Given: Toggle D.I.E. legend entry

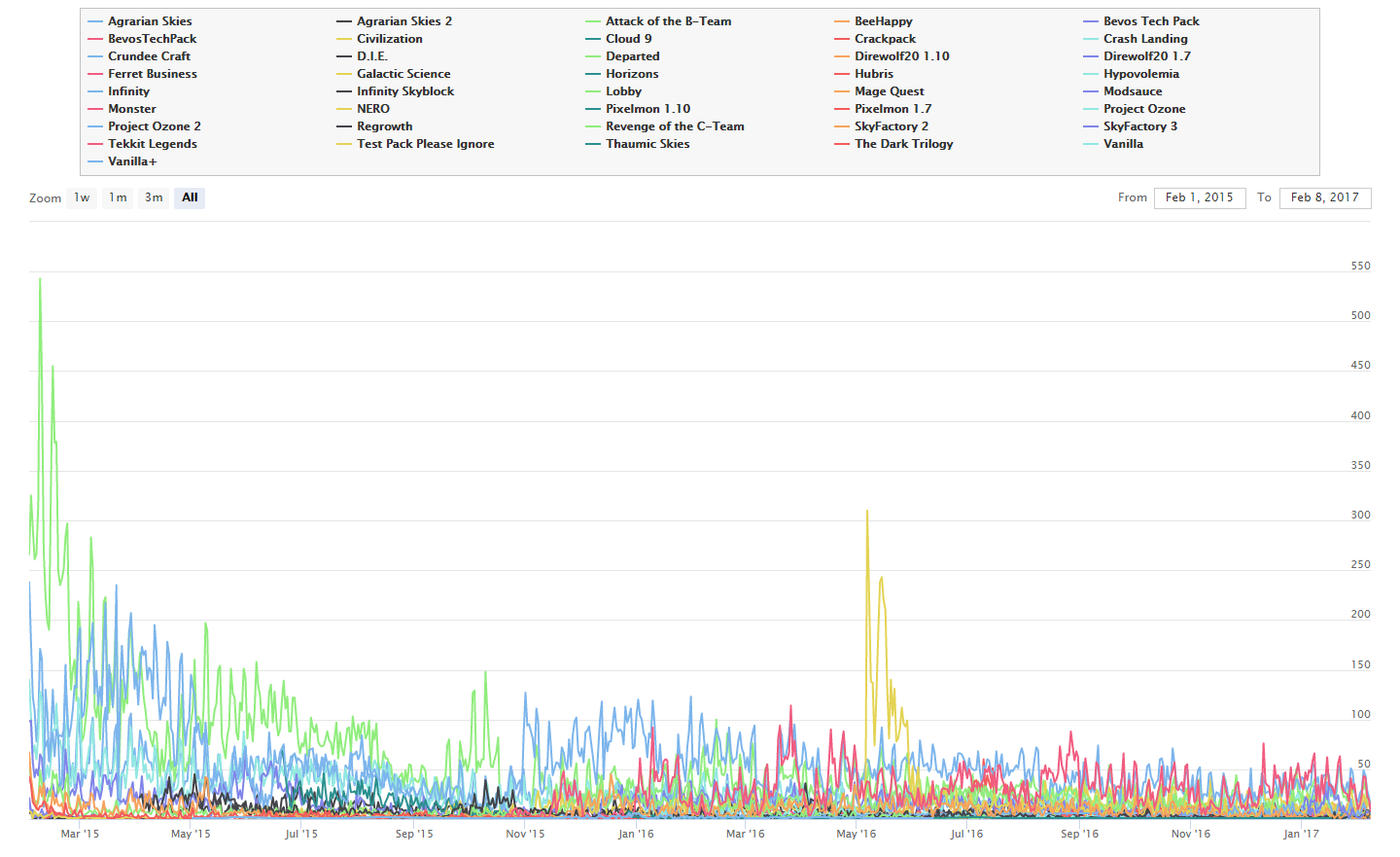Looking at the screenshot, I should point(362,56).
